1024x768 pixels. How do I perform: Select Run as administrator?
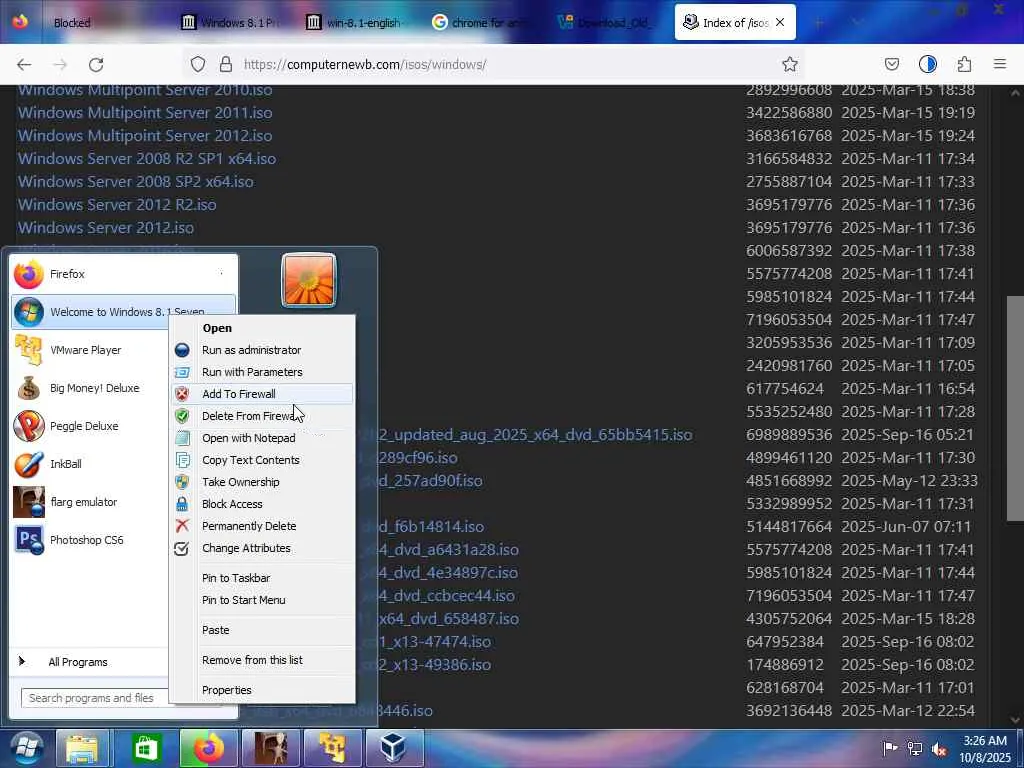point(262,350)
